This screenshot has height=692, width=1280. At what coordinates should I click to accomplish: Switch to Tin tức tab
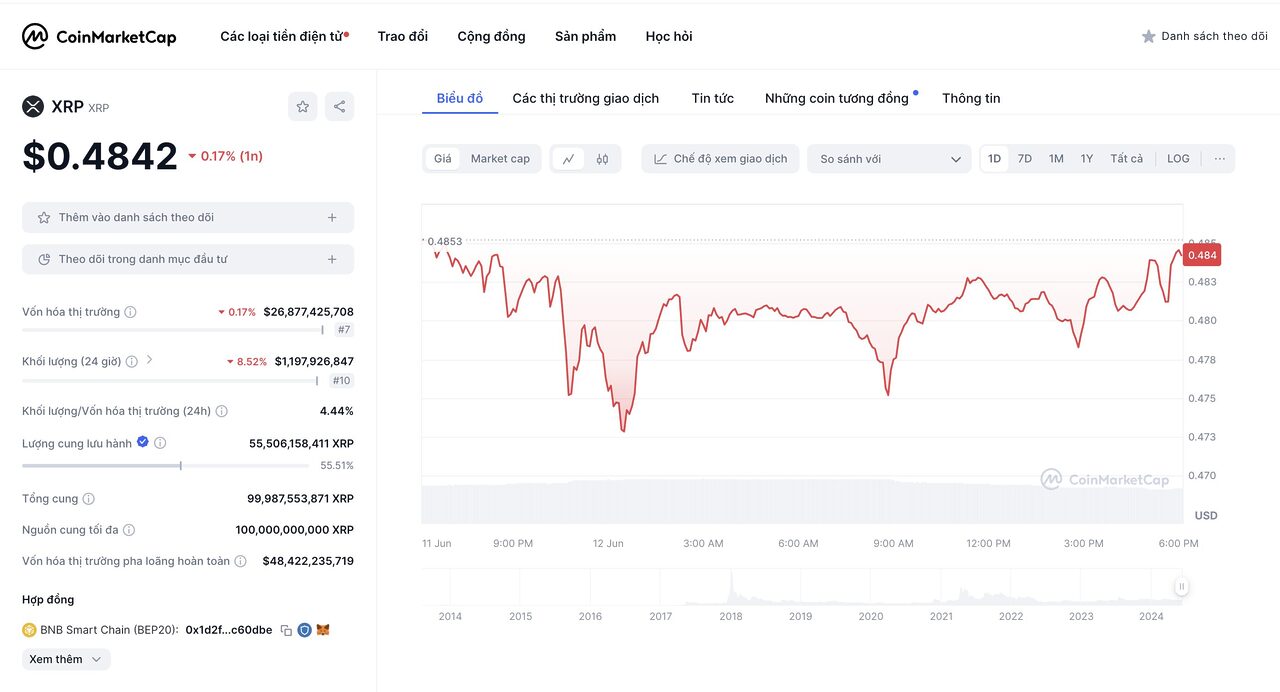click(x=713, y=98)
